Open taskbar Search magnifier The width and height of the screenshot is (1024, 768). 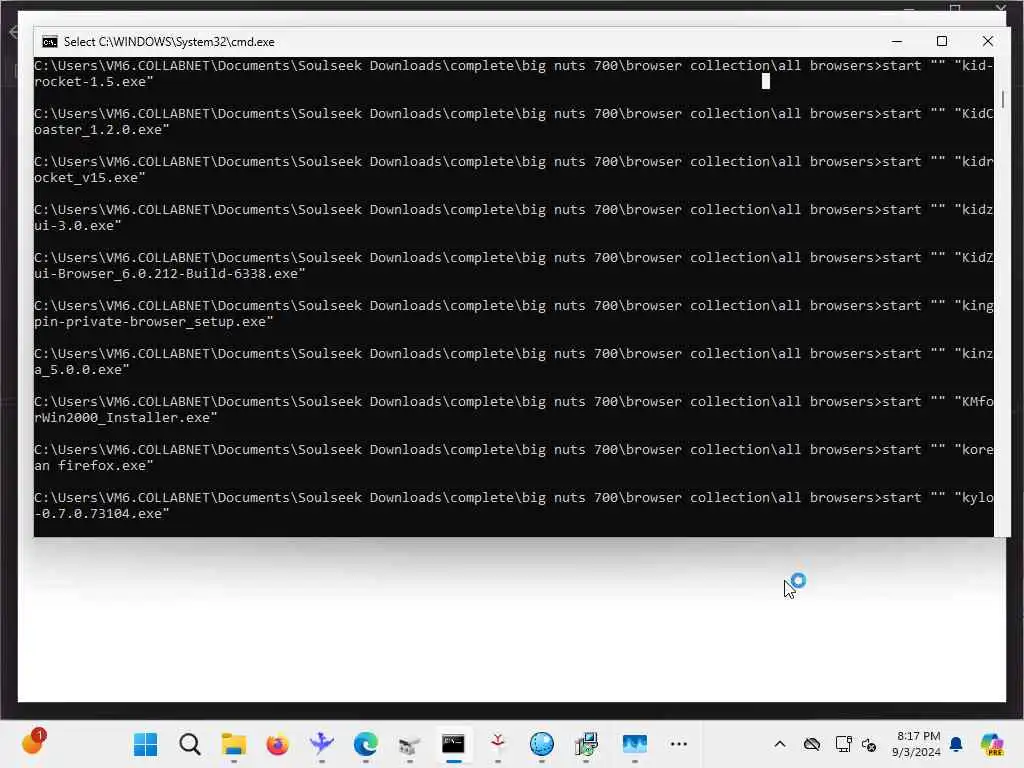click(190, 744)
